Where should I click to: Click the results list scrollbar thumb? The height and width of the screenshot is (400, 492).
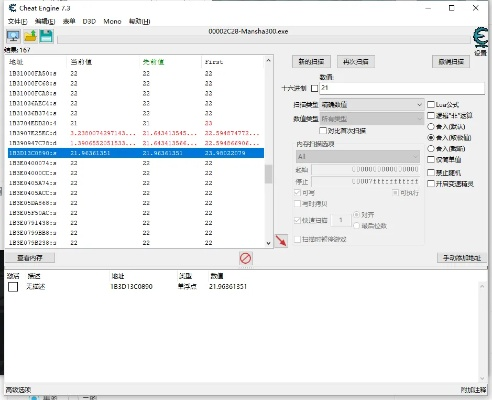tap(268, 174)
